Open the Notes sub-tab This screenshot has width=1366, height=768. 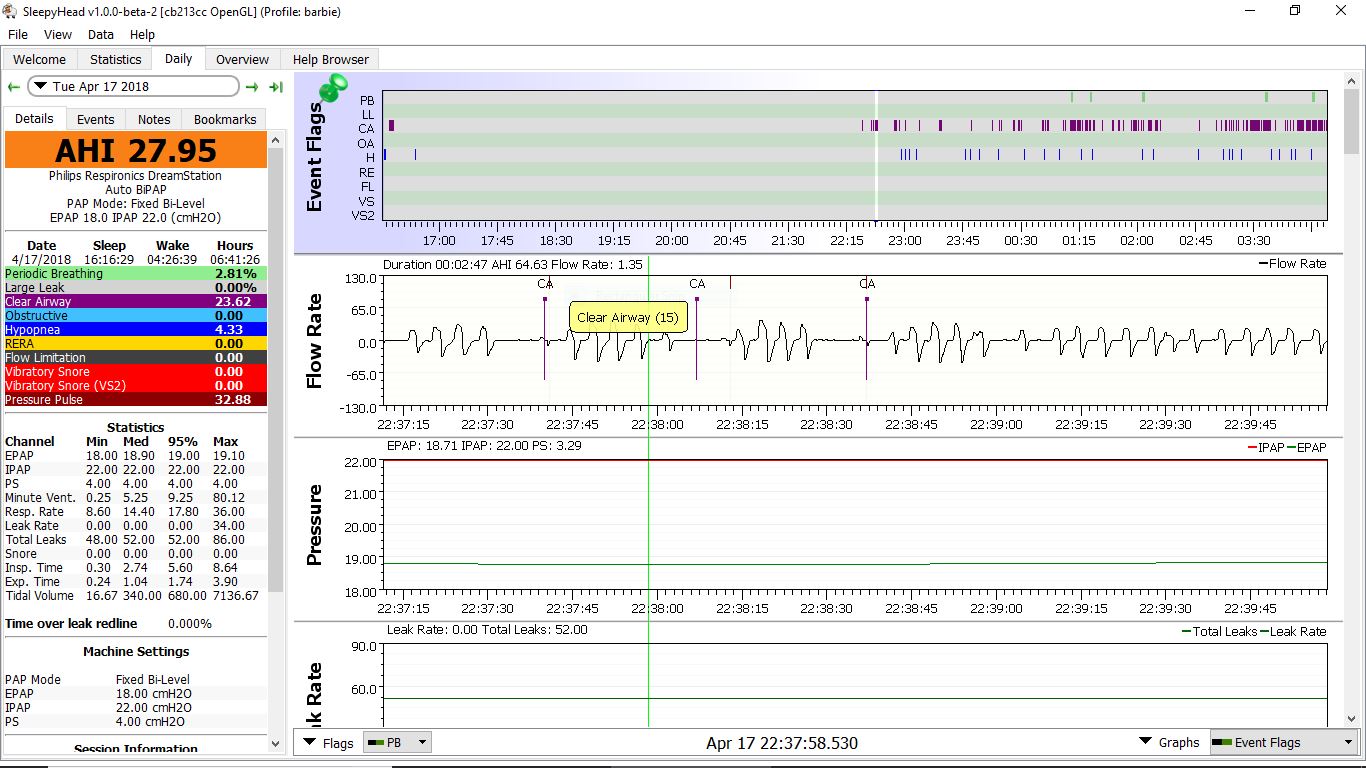[154, 119]
